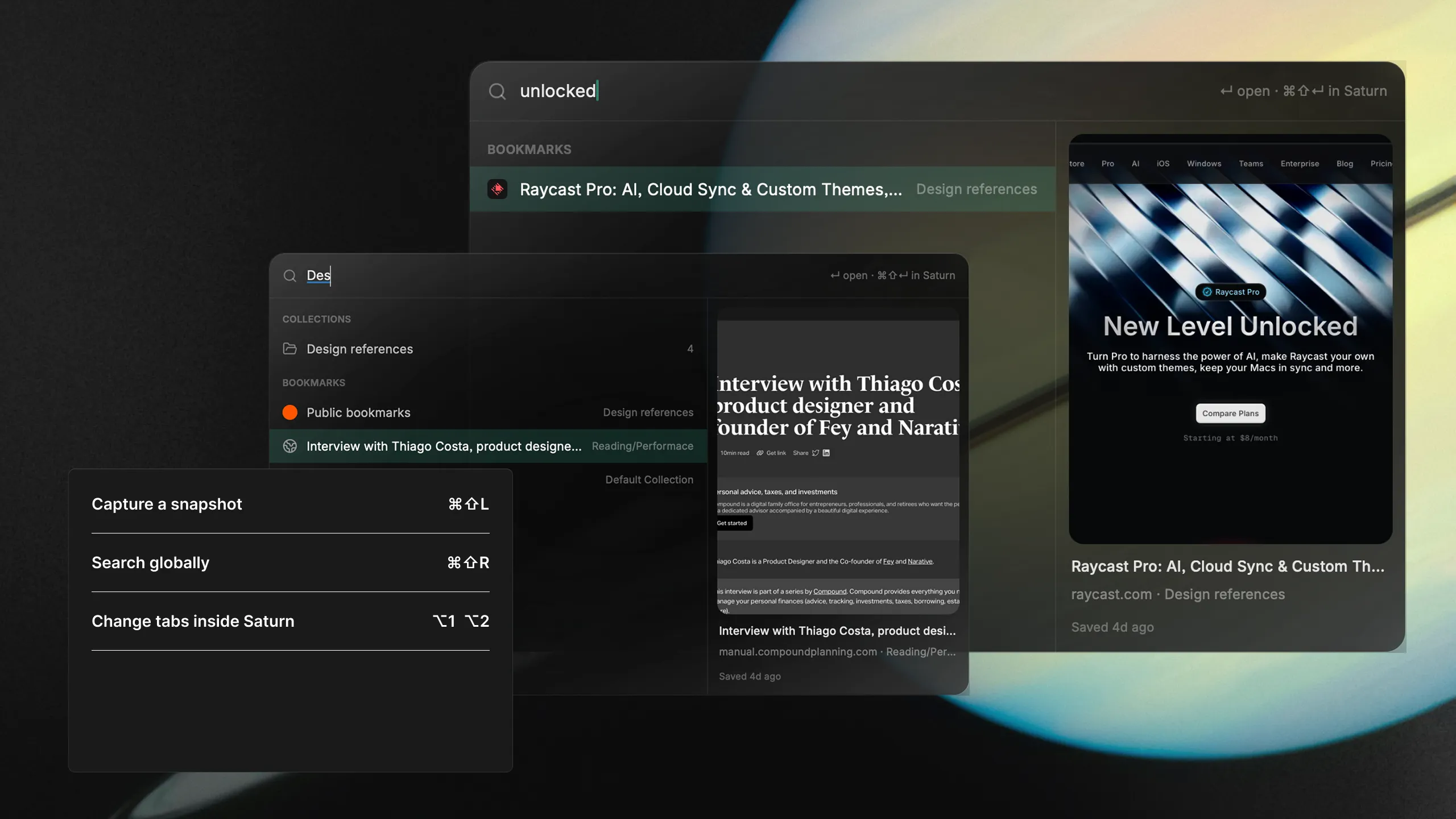Click the Narative link in interview preview
This screenshot has width=1456, height=819.
point(920,561)
